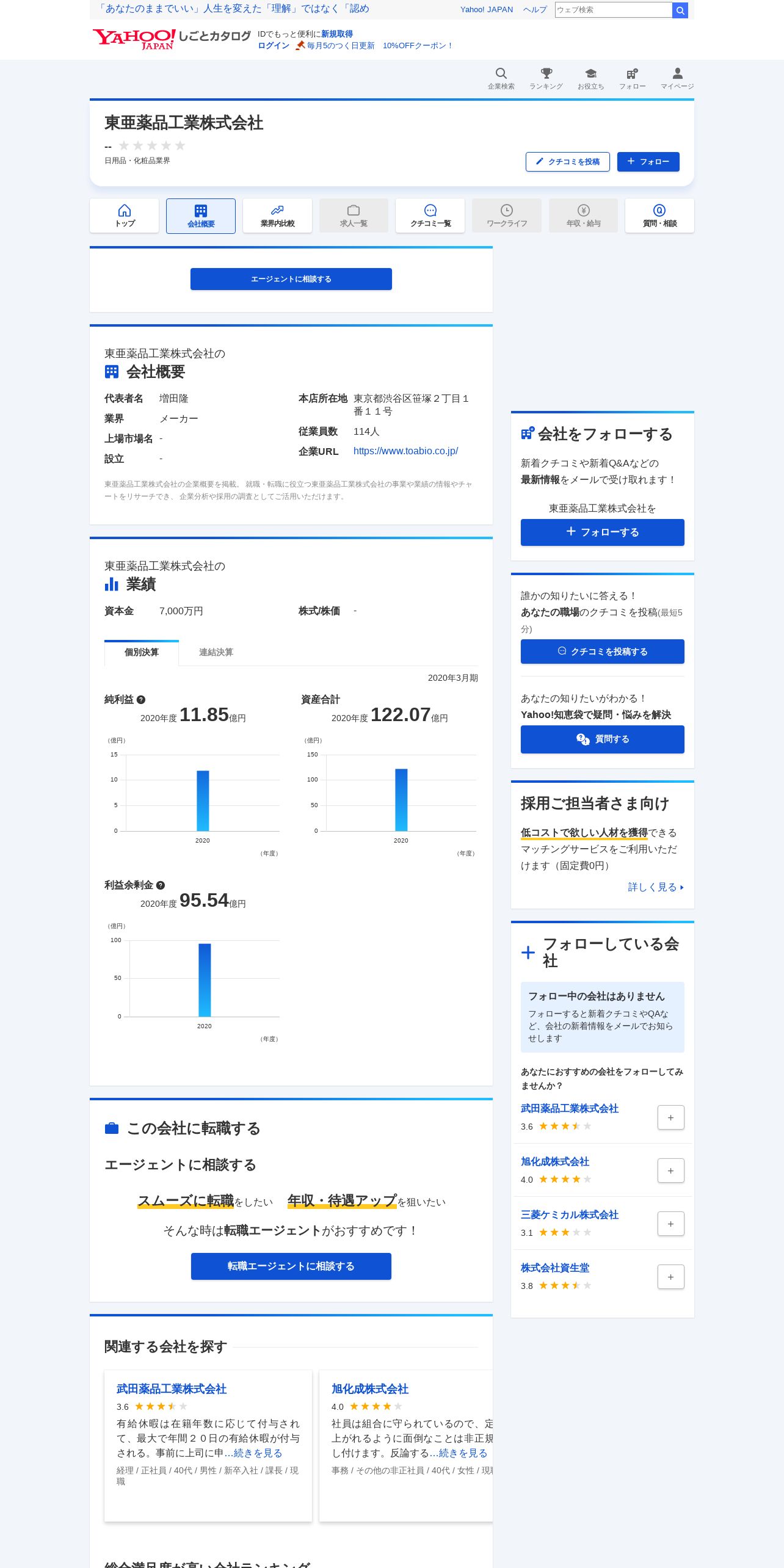Image resolution: width=784 pixels, height=1568 pixels.
Task: Click the help icon beside 利益剰余金
Action: (x=161, y=885)
